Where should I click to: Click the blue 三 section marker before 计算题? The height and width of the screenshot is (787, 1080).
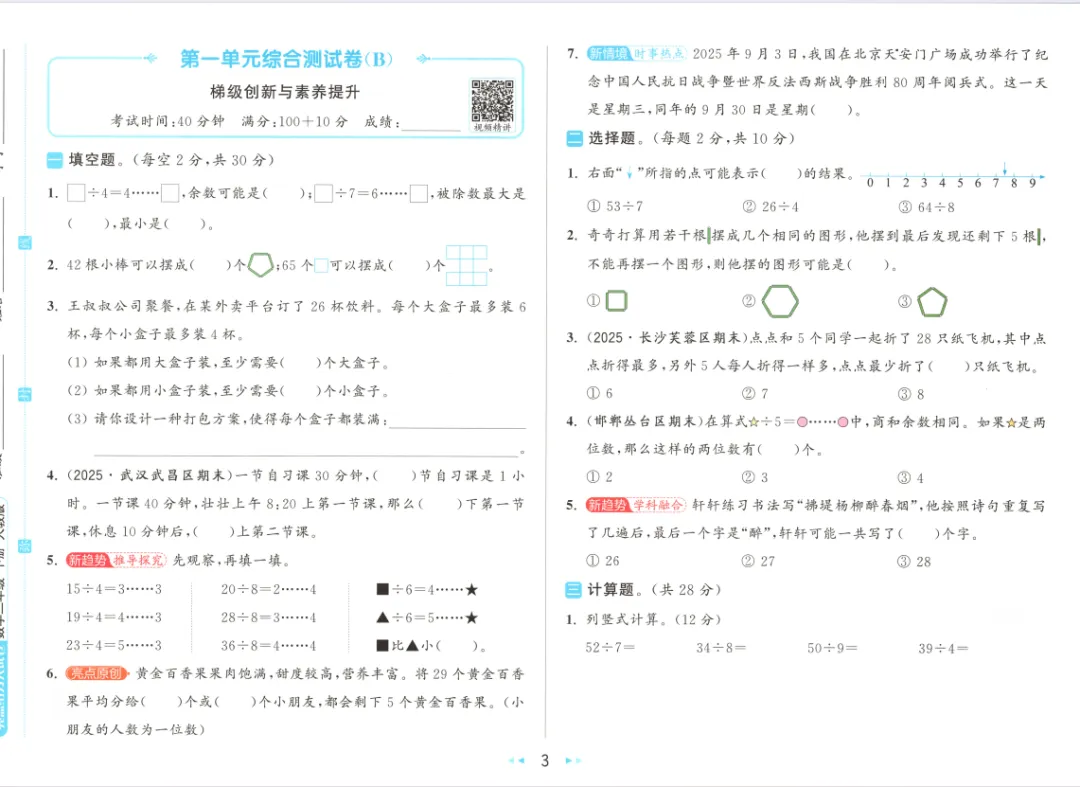point(573,589)
